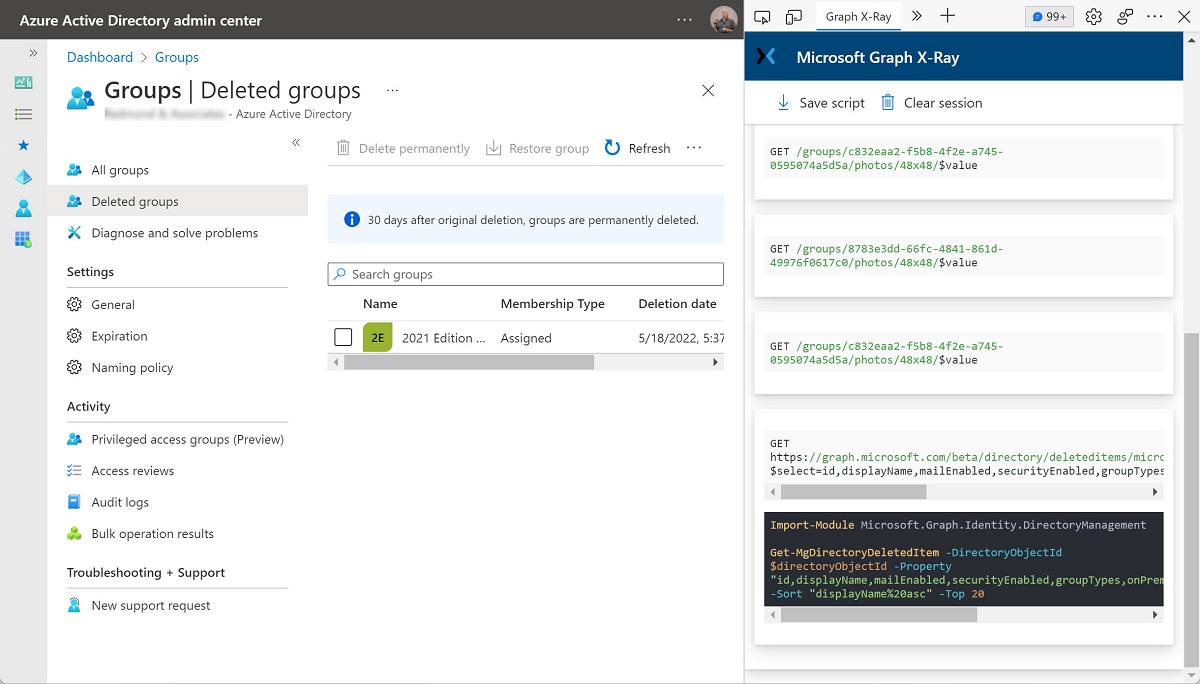The image size is (1200, 684).
Task: Focus the Search groups field
Action: [x=525, y=274]
